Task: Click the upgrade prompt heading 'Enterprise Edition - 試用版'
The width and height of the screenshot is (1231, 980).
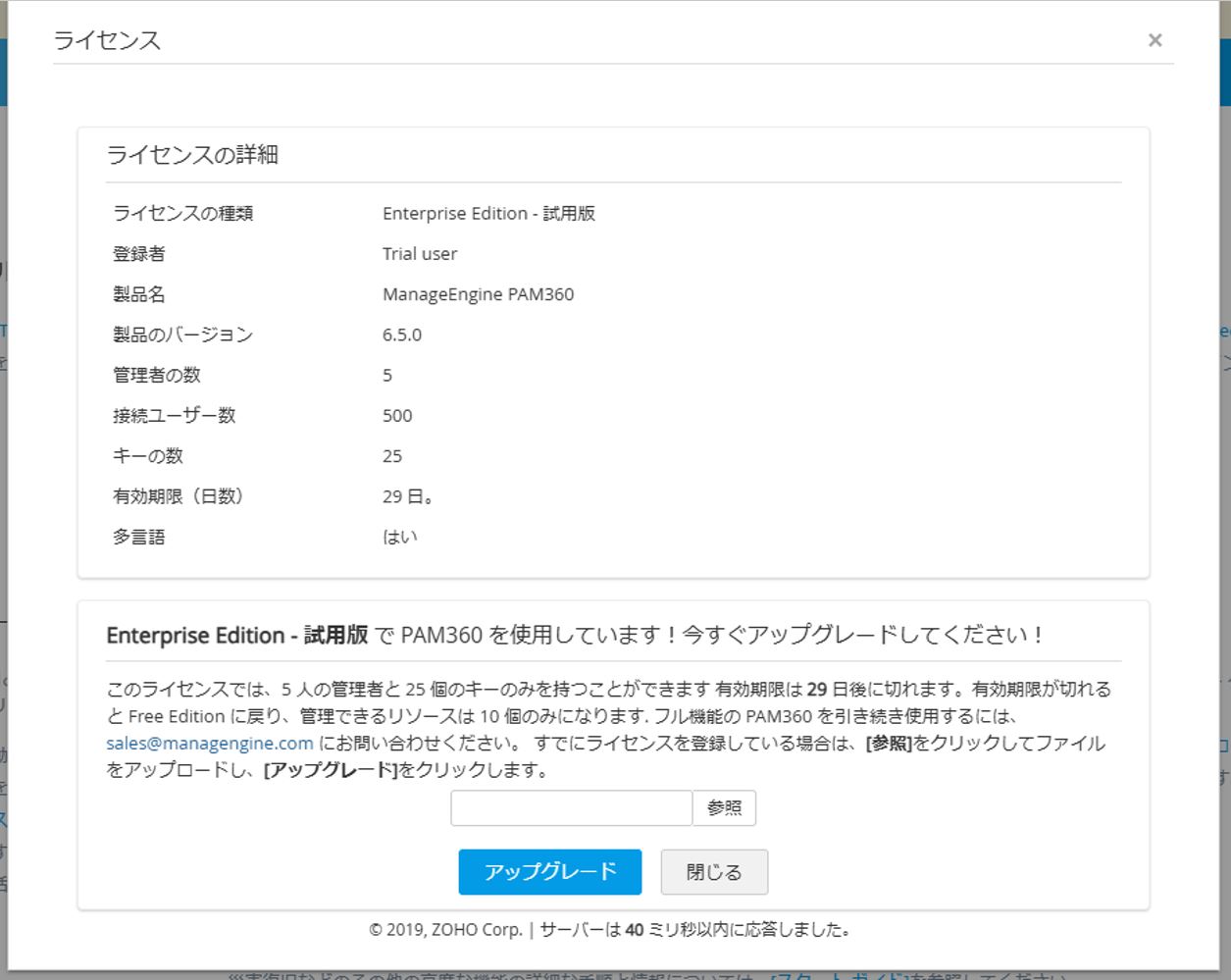Action: (x=237, y=635)
